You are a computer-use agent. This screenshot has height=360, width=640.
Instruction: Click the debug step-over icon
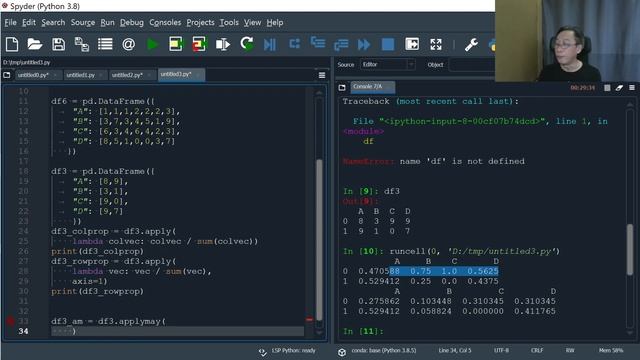(294, 43)
